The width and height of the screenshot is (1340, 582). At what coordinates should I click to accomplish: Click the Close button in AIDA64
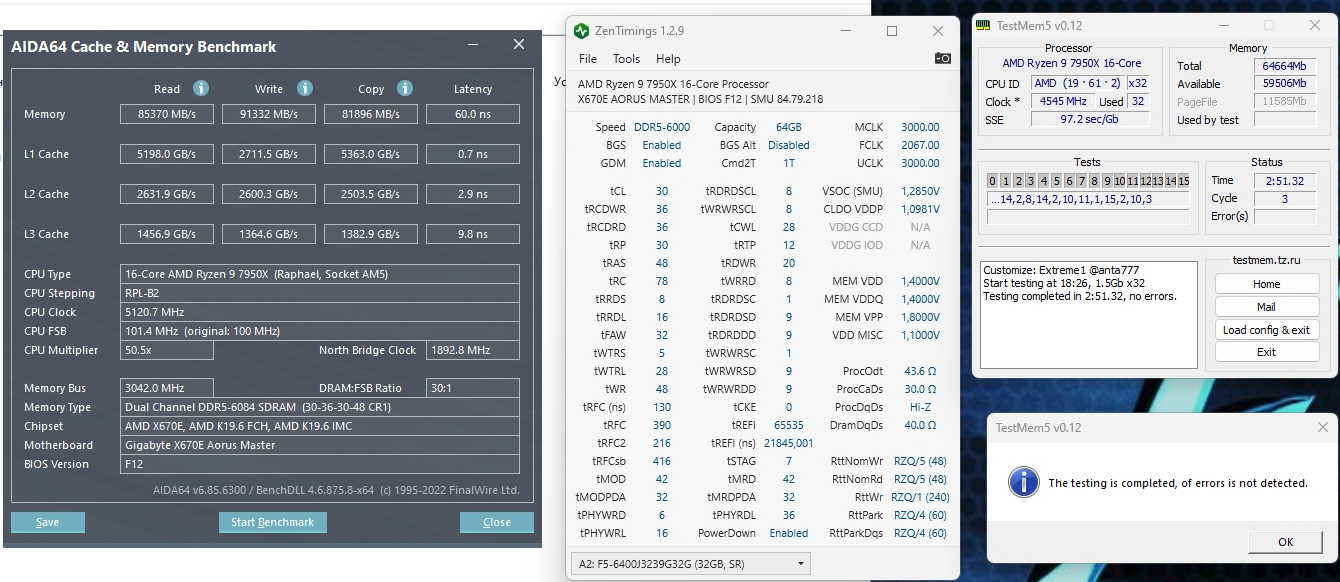coord(496,522)
